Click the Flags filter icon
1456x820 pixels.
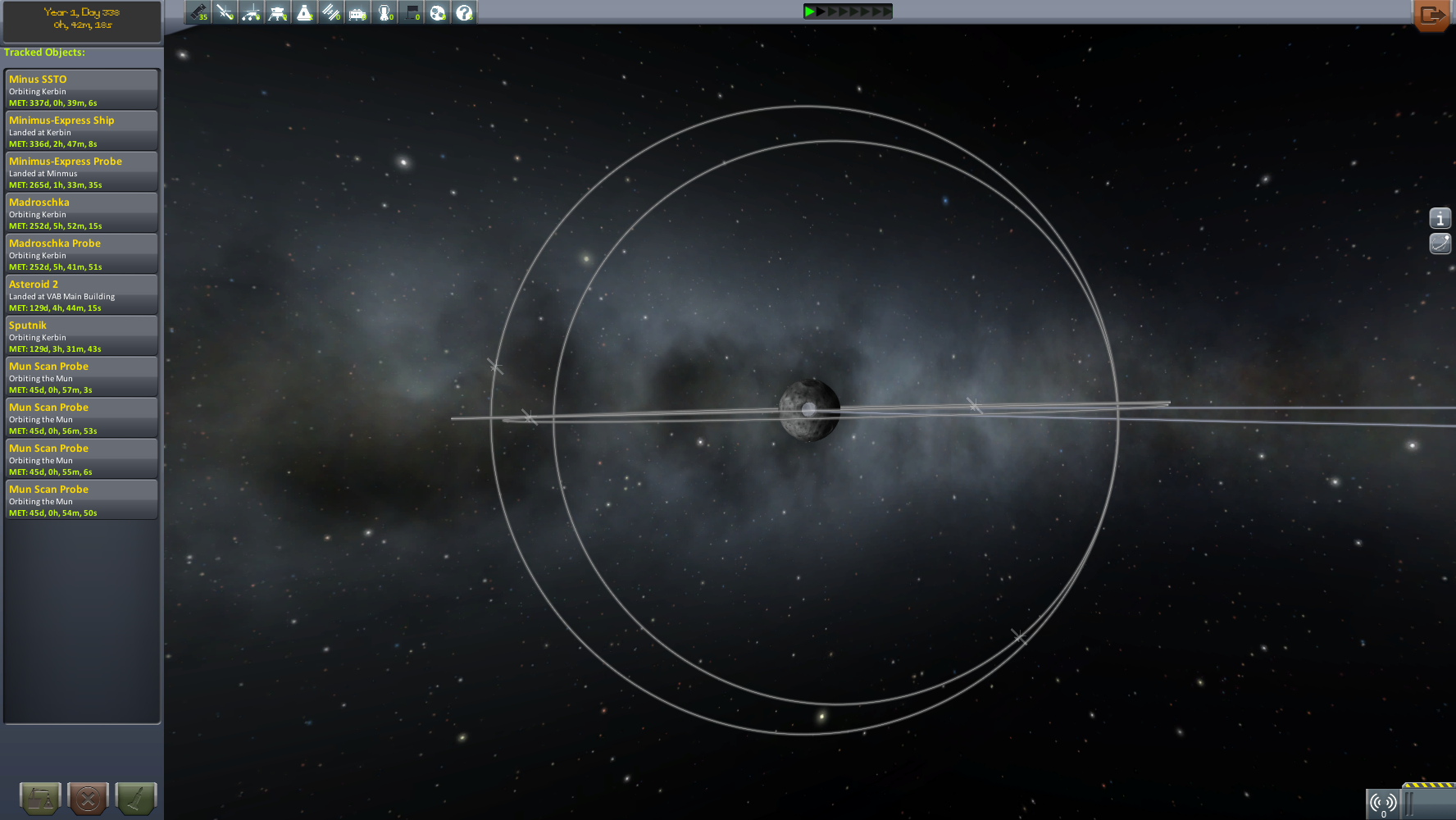click(x=412, y=12)
